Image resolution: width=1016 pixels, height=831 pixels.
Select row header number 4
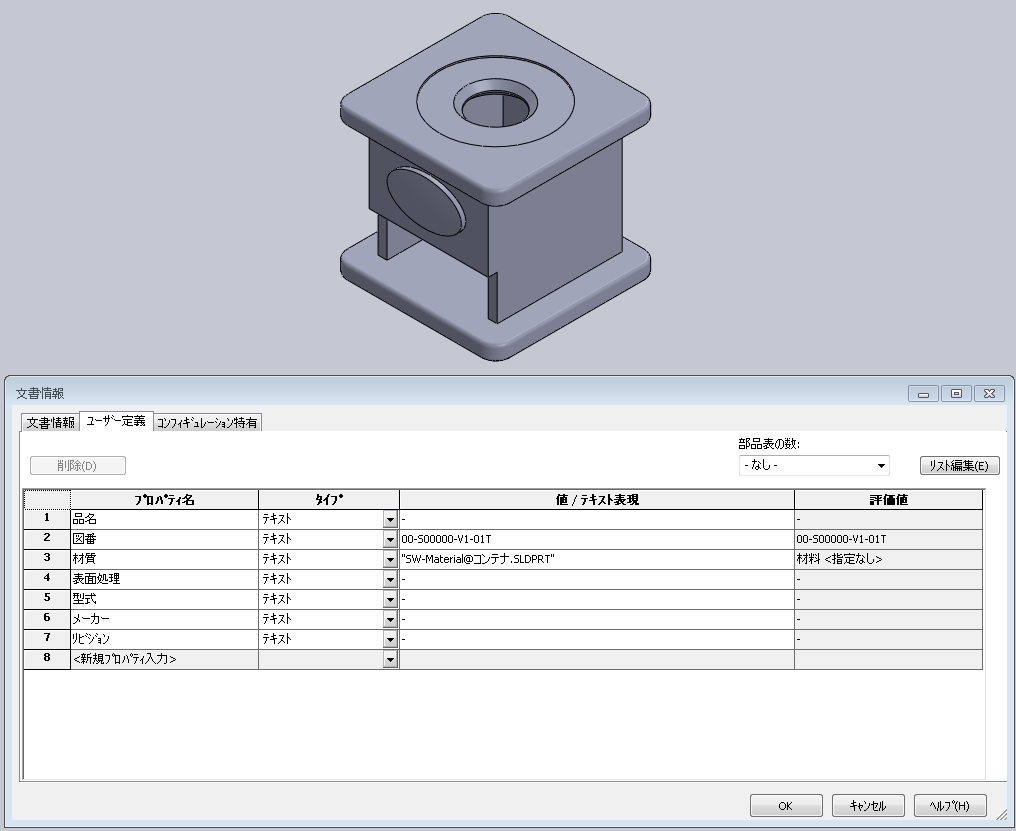tap(46, 579)
